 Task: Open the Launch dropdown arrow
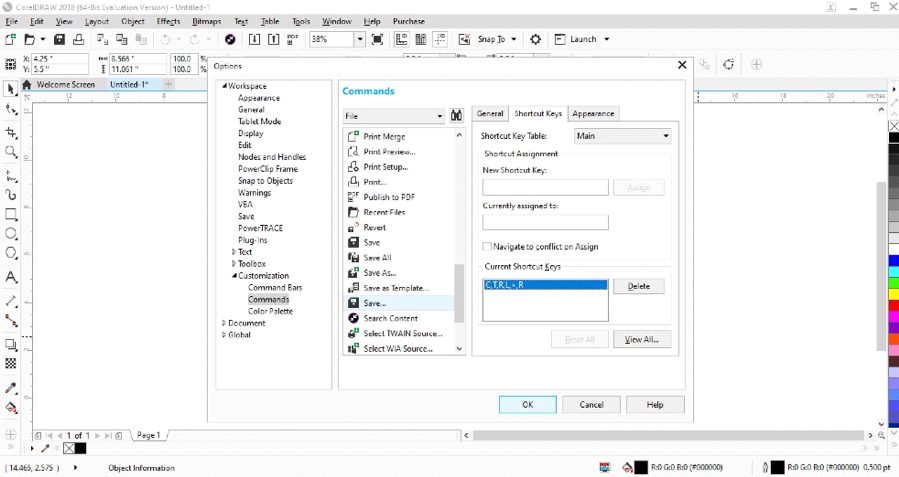[x=607, y=39]
